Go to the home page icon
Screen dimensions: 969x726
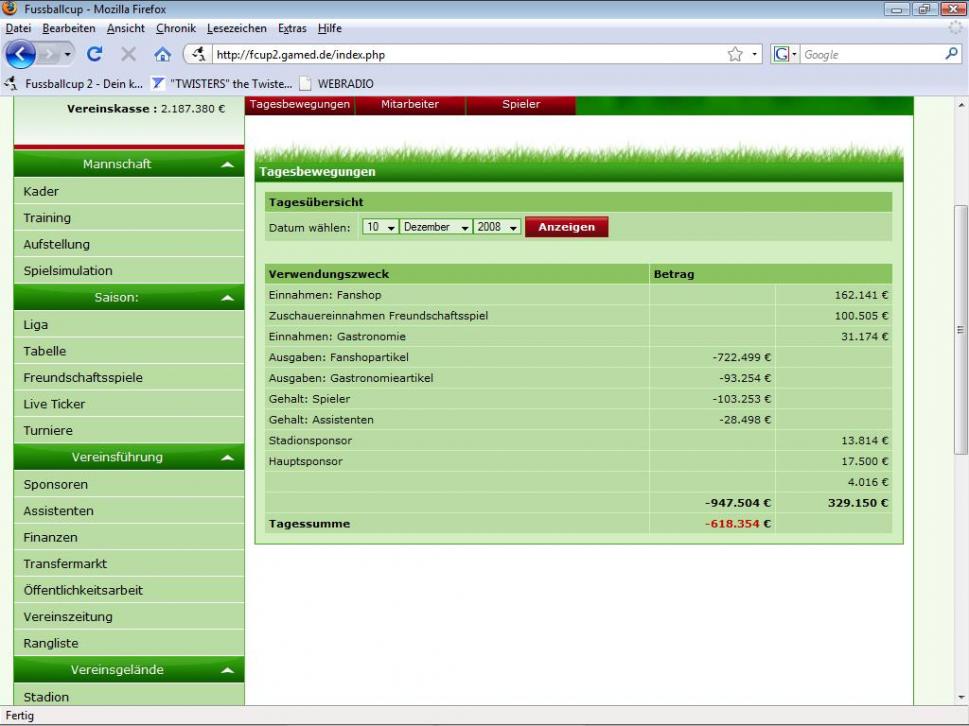pyautogui.click(x=162, y=54)
